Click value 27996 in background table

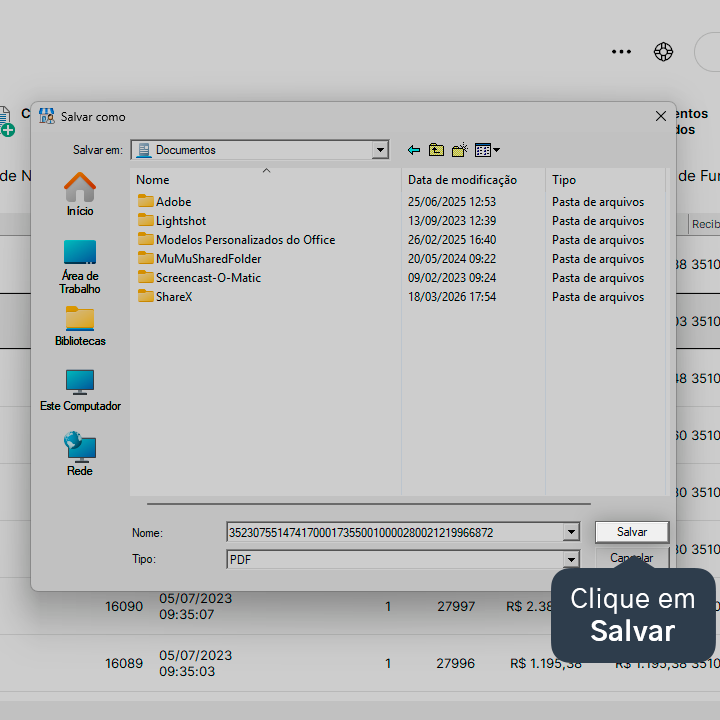(456, 663)
